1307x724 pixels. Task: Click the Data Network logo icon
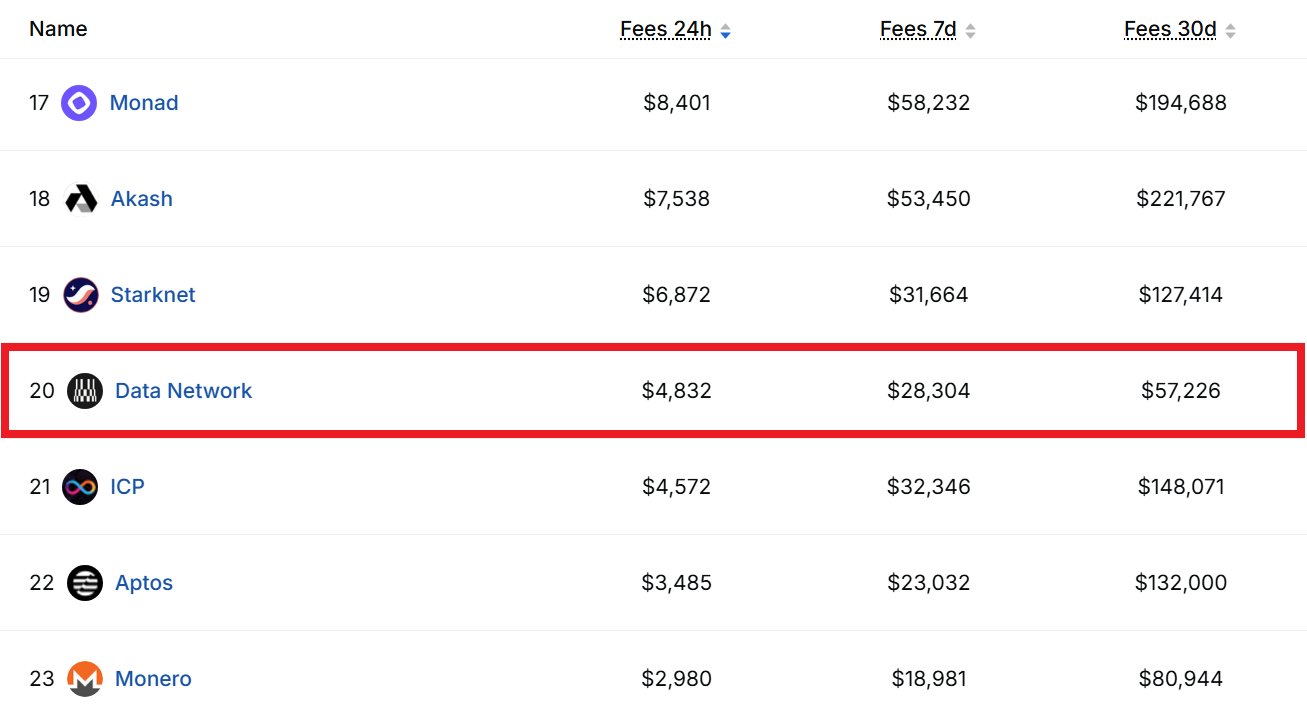[85, 391]
